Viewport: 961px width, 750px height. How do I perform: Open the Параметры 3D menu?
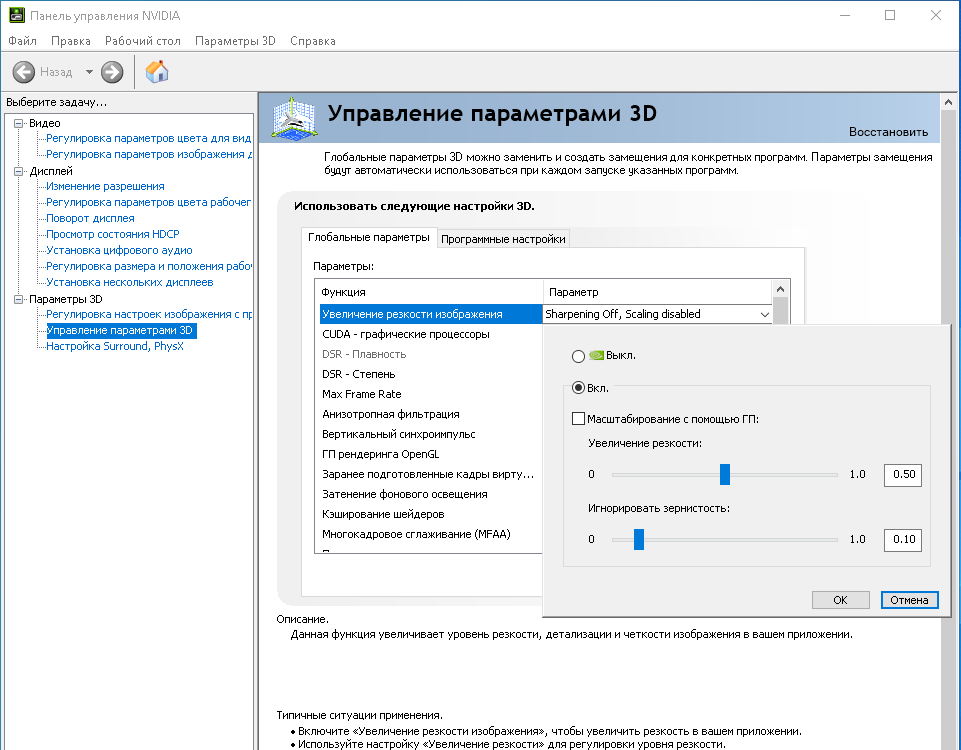click(235, 41)
